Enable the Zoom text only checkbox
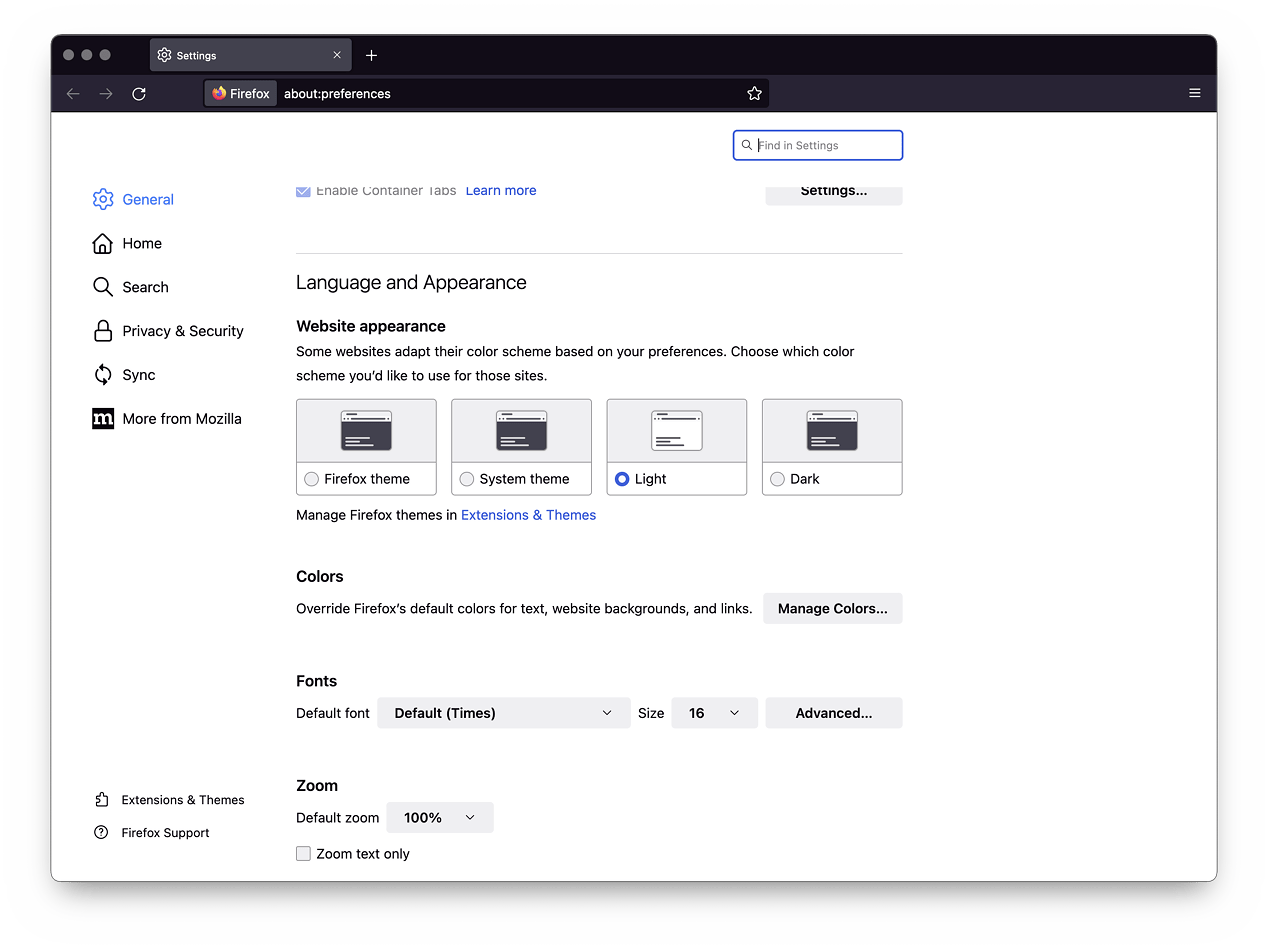The height and width of the screenshot is (949, 1268). pyautogui.click(x=303, y=853)
